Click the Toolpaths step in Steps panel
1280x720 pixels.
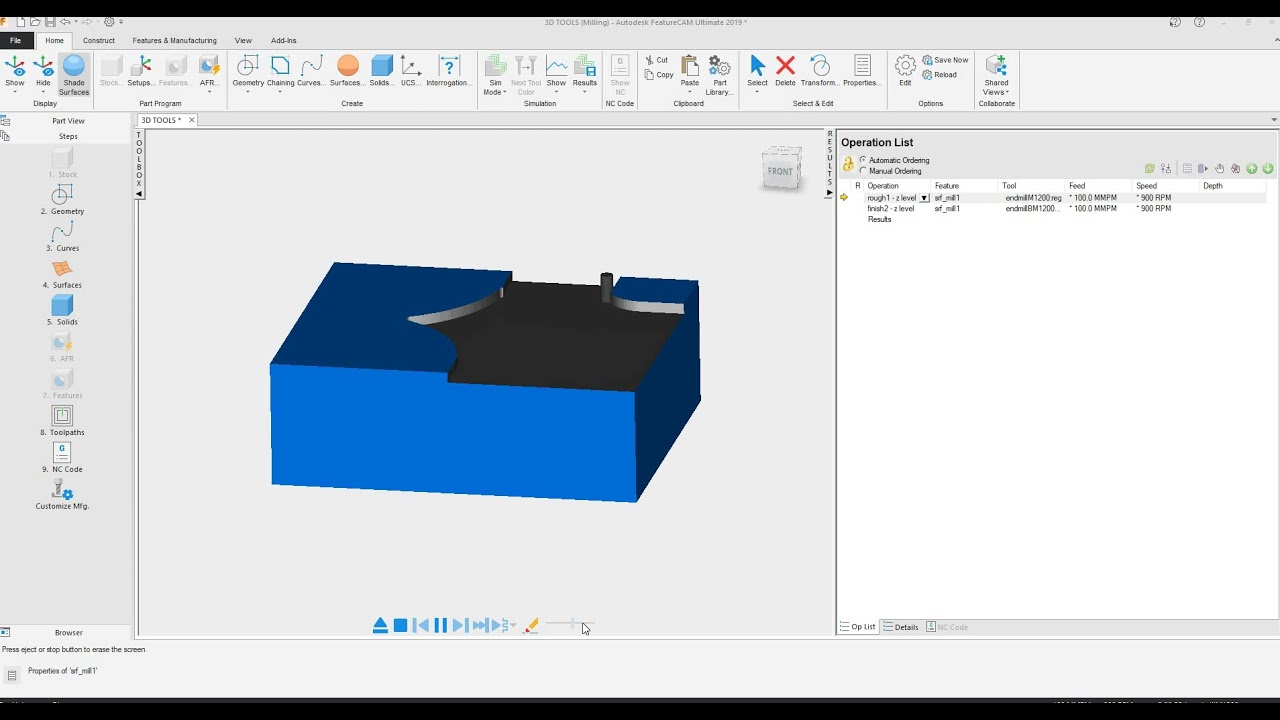62,421
